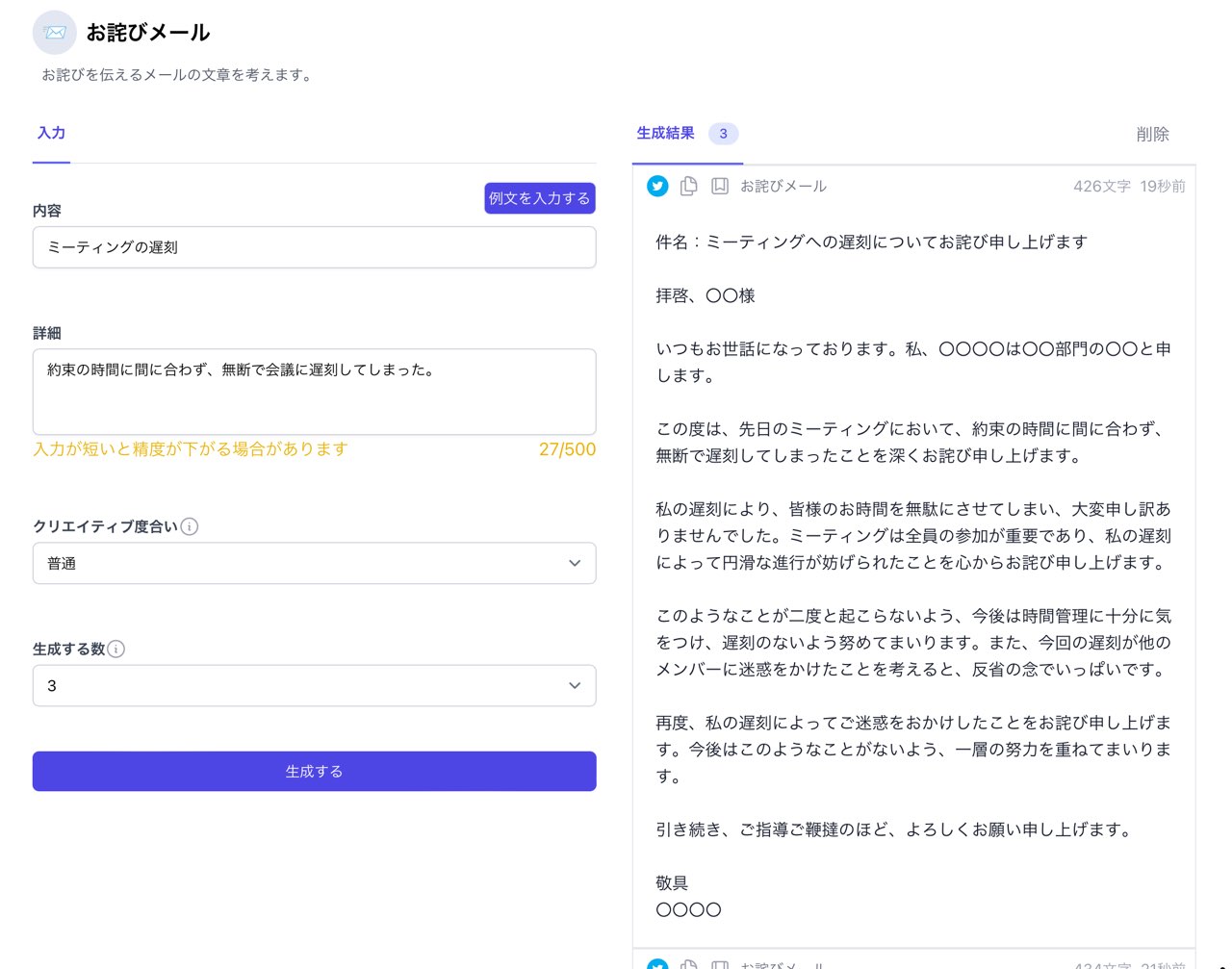Click the 生成する button
This screenshot has height=969, width=1232.
coord(314,771)
